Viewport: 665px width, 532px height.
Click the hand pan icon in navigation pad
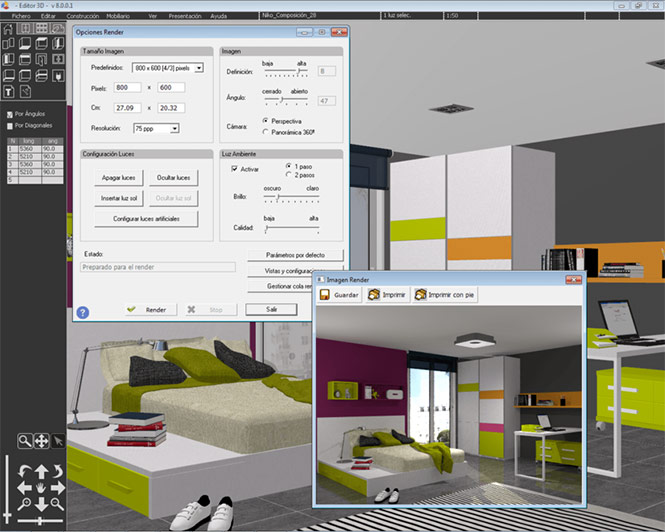point(41,489)
